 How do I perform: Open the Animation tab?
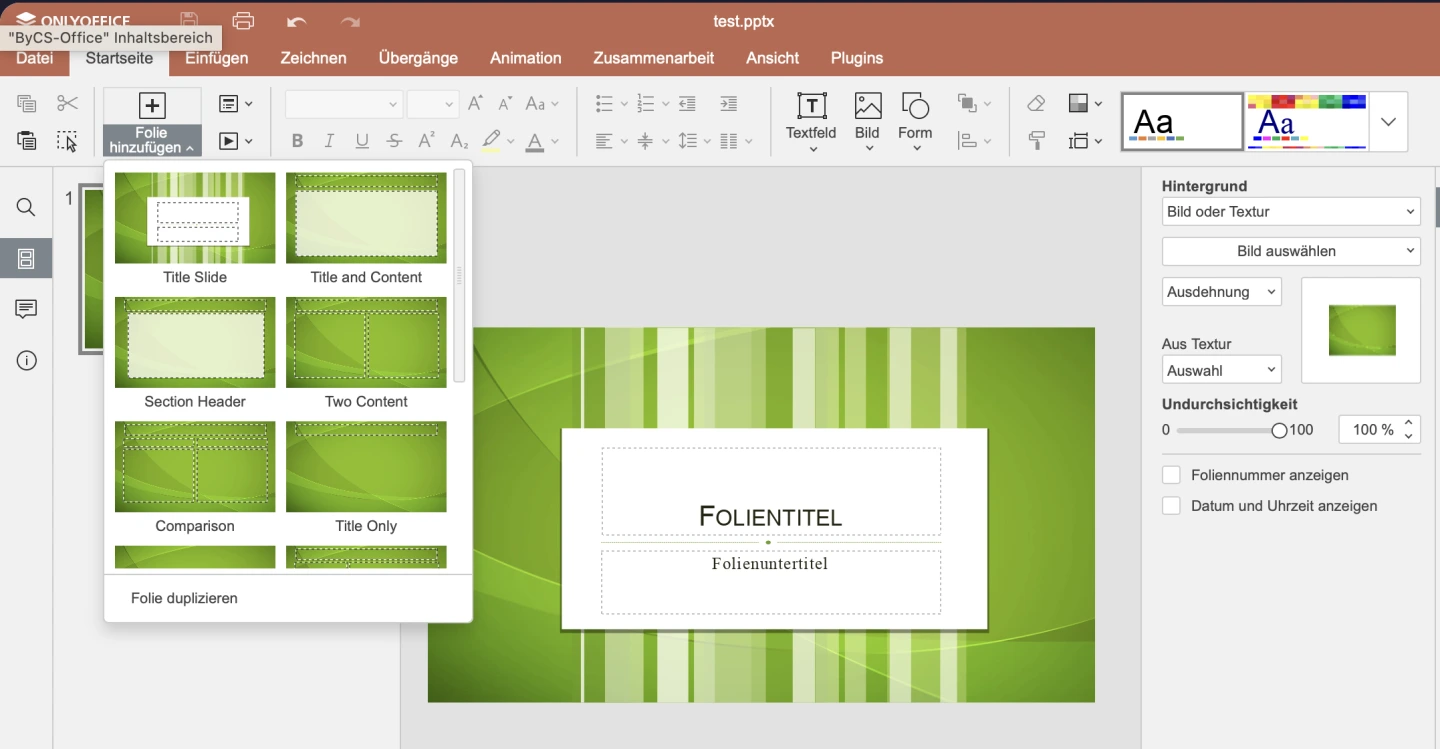525,58
